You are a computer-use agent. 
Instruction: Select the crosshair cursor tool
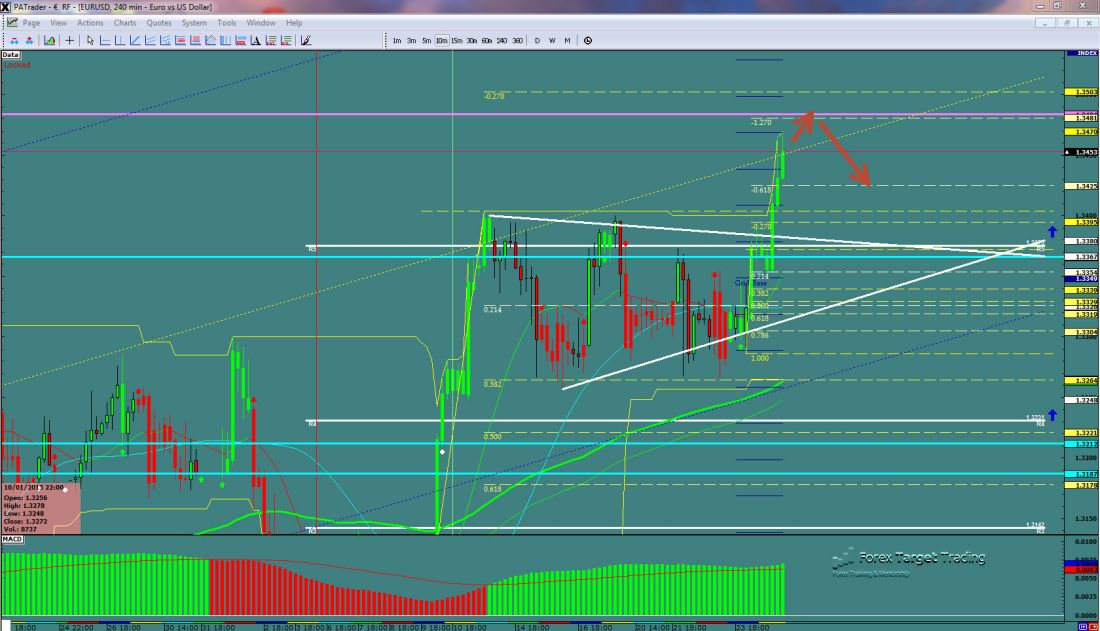pos(69,41)
